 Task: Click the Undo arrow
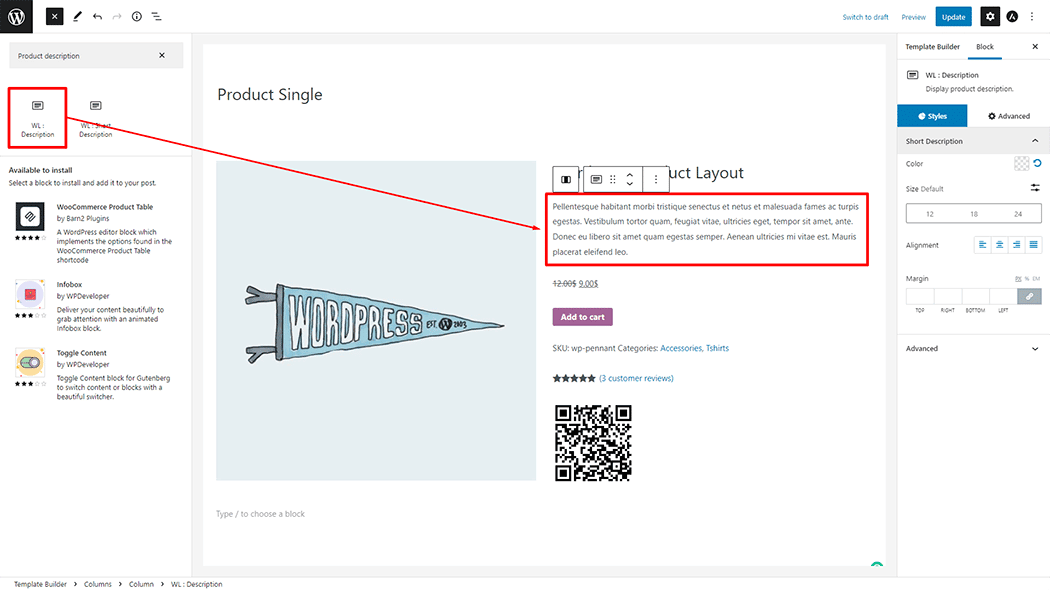pyautogui.click(x=97, y=17)
